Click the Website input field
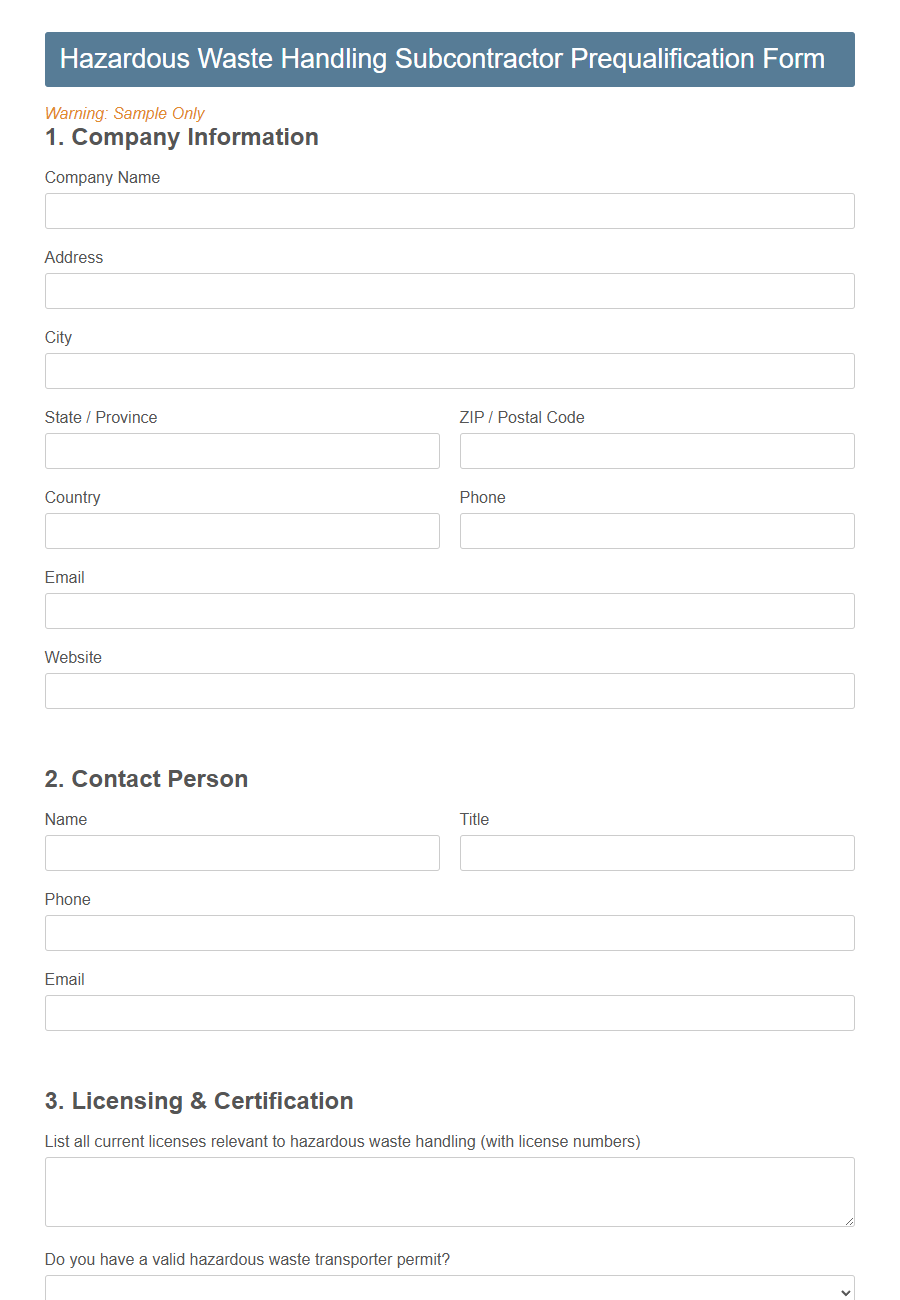Screen dimensions: 900x1300 [x=450, y=691]
